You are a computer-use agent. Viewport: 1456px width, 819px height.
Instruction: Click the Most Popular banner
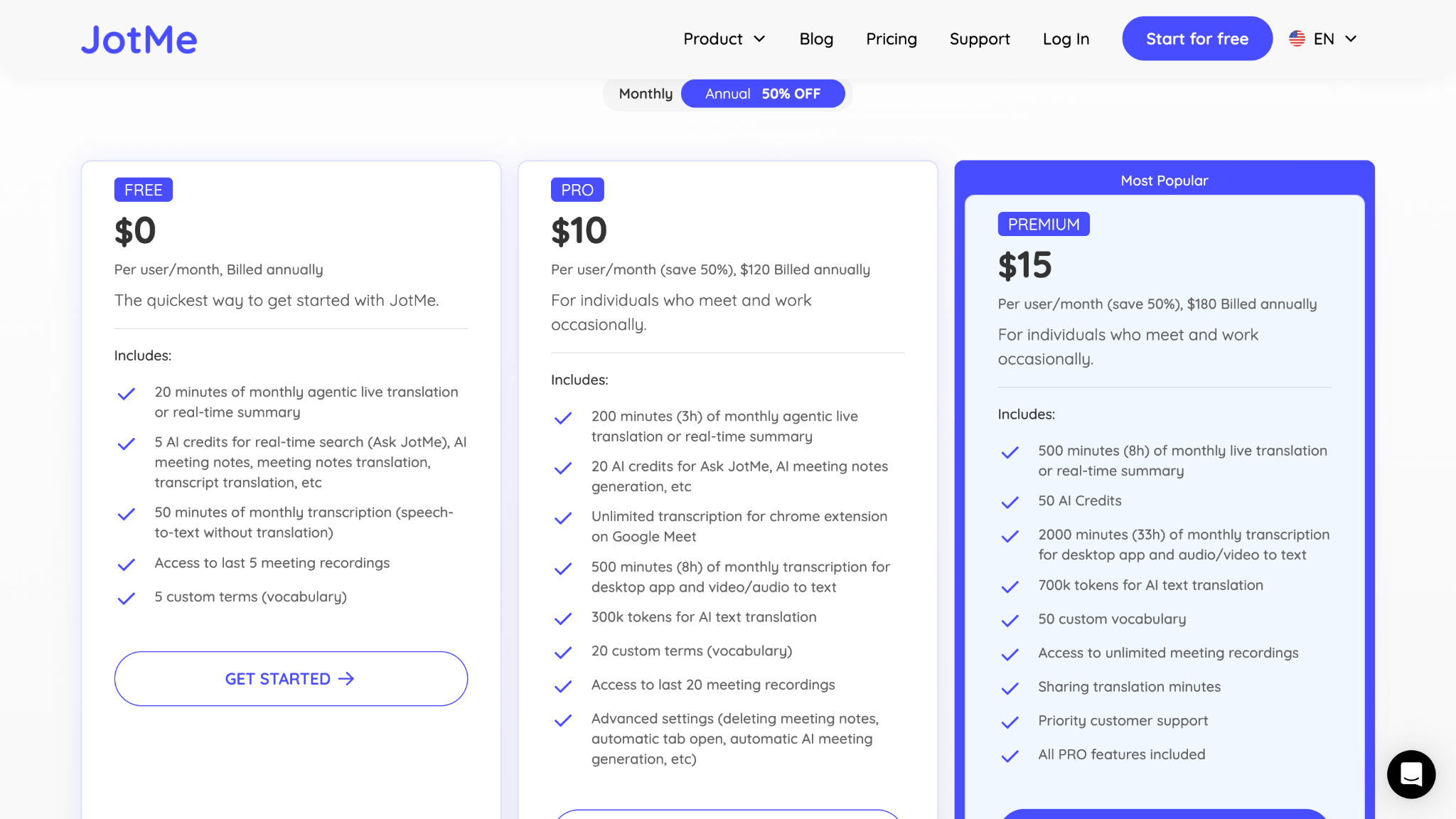tap(1165, 181)
